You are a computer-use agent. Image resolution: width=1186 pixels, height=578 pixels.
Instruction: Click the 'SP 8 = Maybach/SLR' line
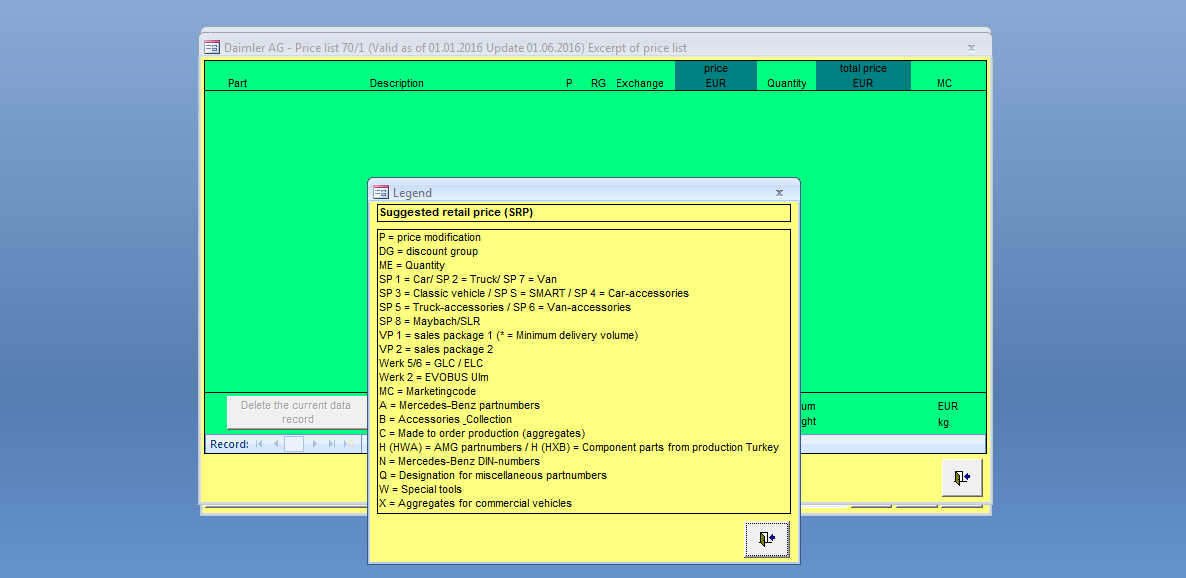(430, 322)
